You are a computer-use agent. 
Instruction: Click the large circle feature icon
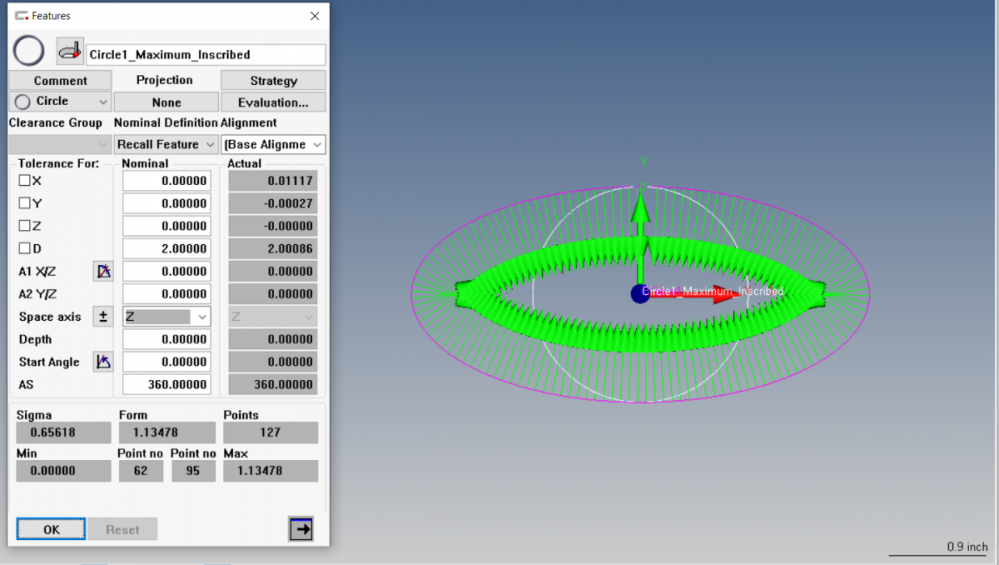(x=28, y=51)
